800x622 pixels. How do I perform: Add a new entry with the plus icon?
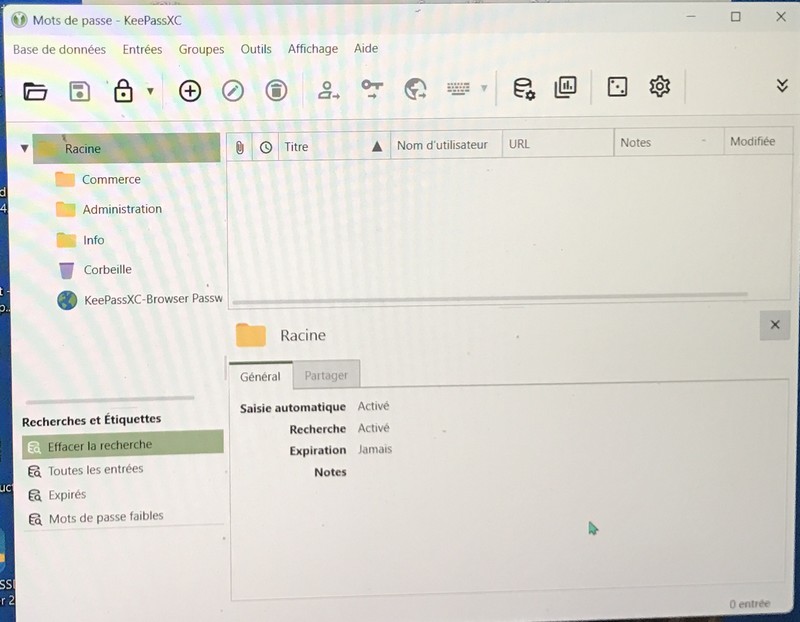point(190,91)
